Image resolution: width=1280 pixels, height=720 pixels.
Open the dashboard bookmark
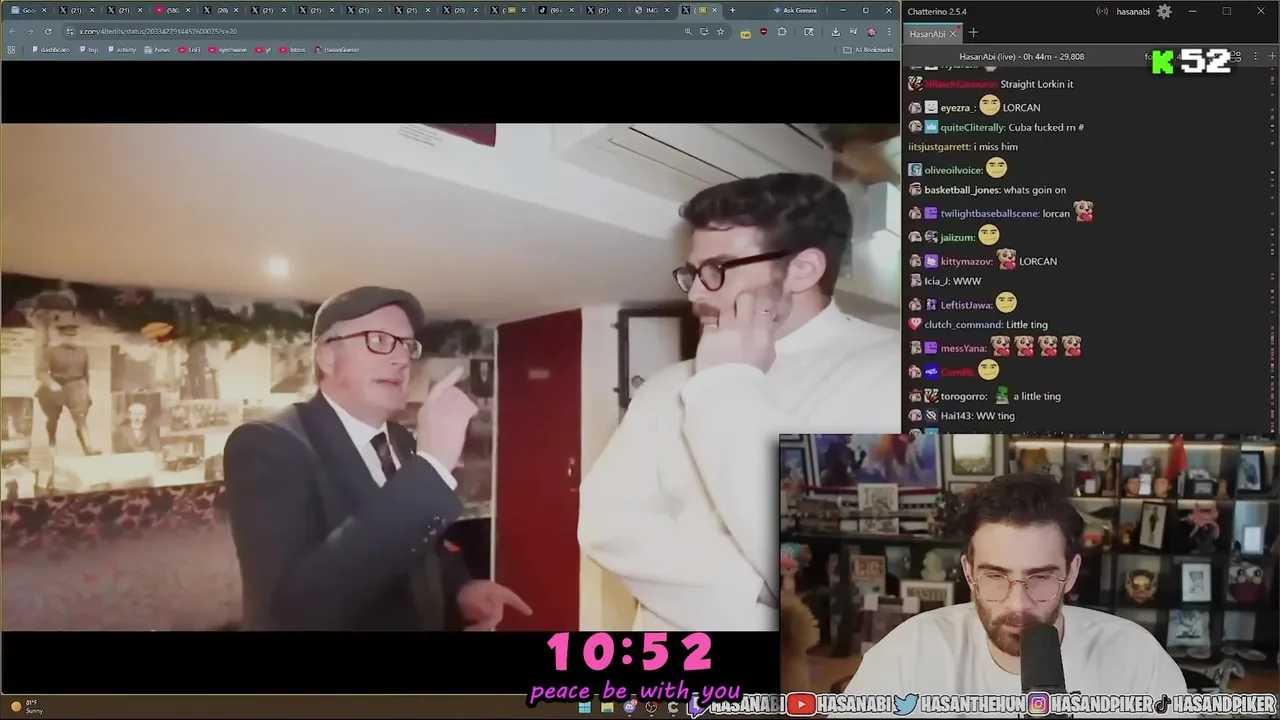click(50, 50)
